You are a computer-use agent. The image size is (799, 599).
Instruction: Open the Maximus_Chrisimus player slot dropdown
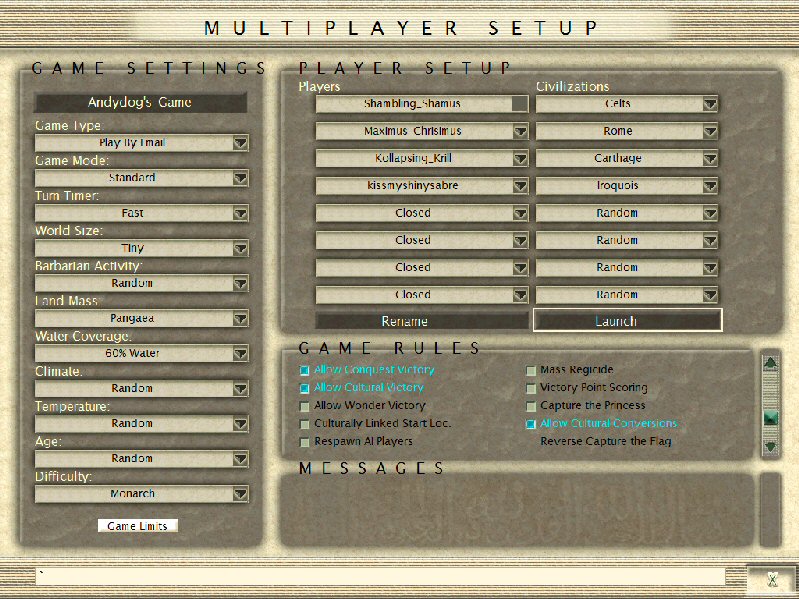(520, 131)
